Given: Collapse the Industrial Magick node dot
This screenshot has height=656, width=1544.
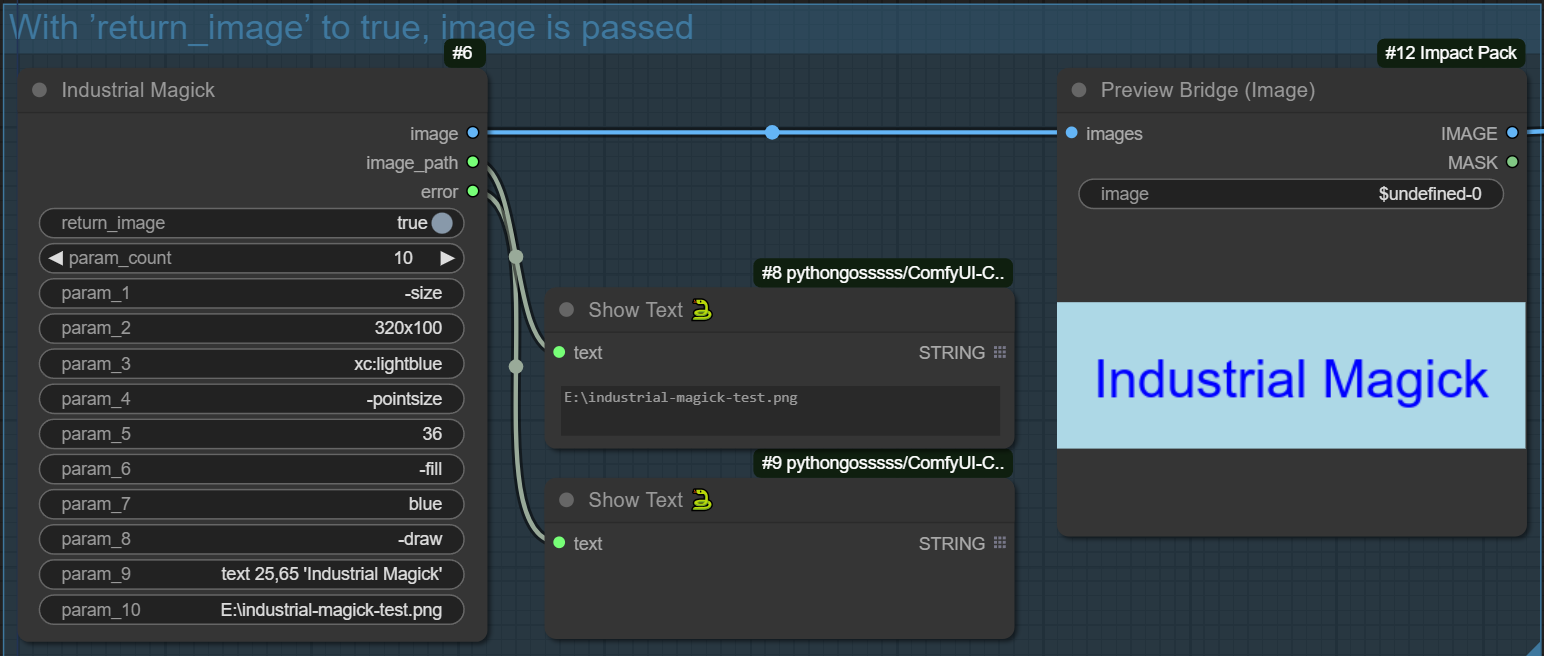Looking at the screenshot, I should coord(40,90).
